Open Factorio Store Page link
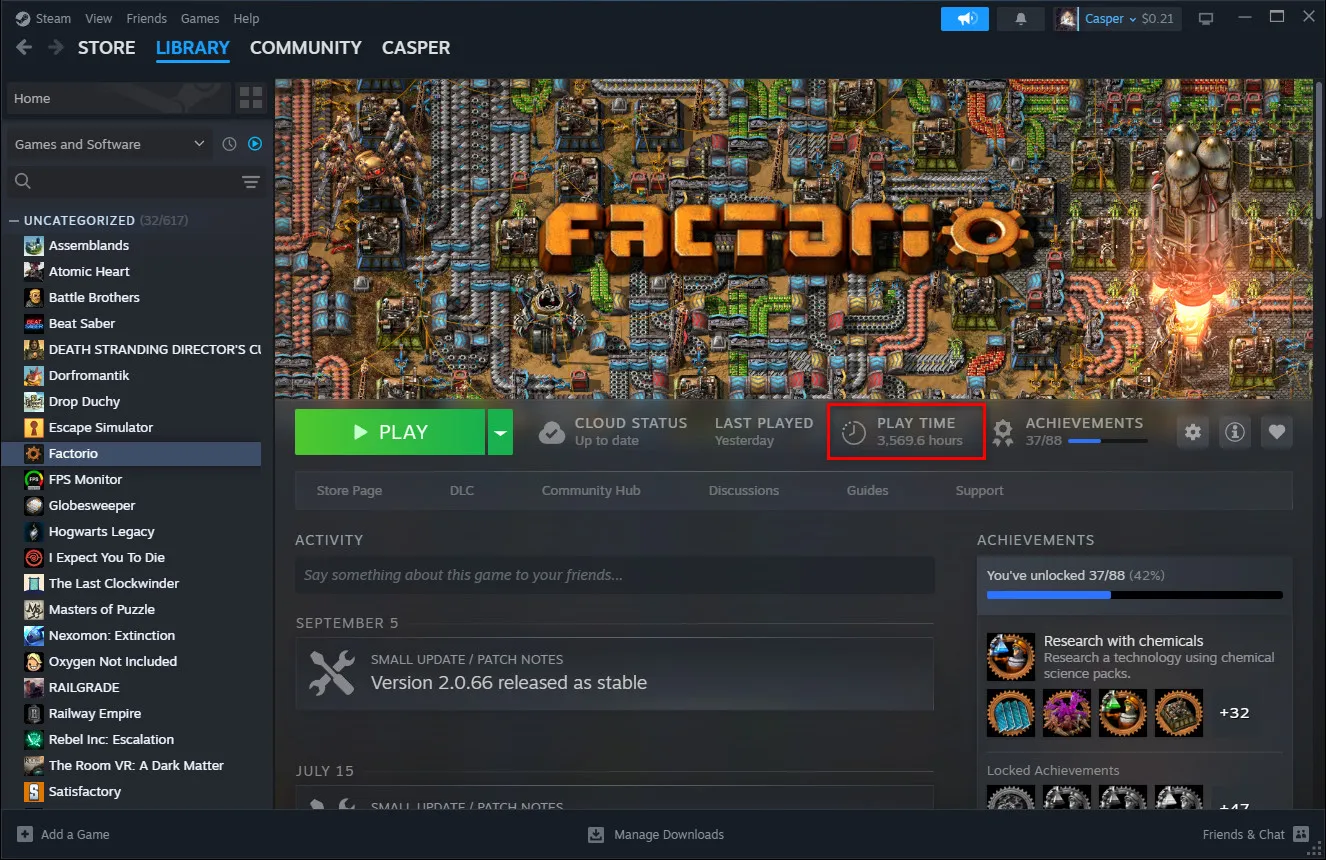 (349, 490)
